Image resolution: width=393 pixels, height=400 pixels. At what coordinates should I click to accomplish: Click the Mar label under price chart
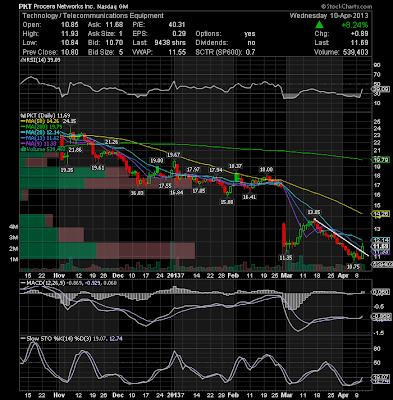pos(287,276)
